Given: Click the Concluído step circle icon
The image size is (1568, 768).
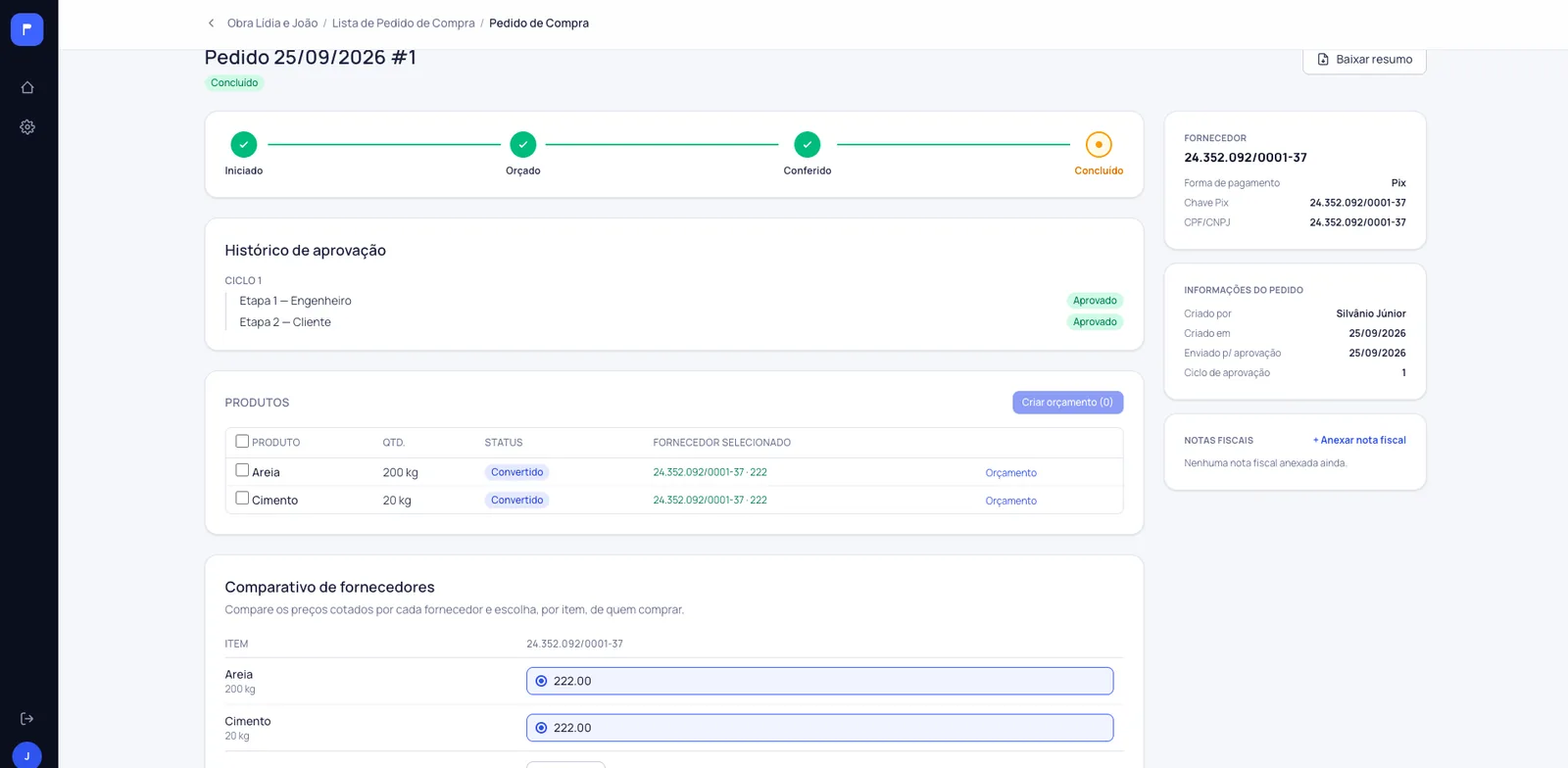Looking at the screenshot, I should pyautogui.click(x=1099, y=144).
